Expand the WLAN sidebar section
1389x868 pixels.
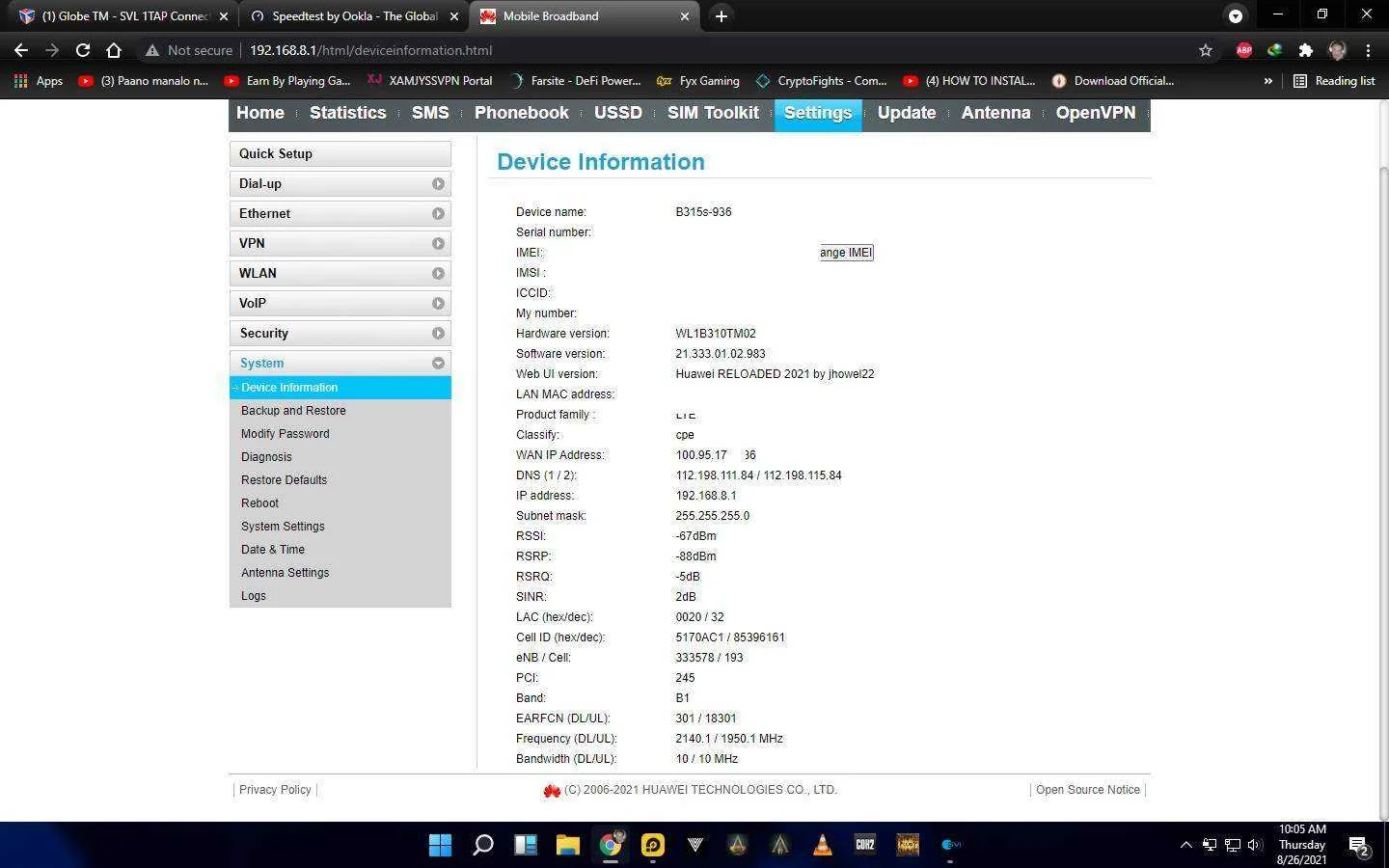point(340,273)
